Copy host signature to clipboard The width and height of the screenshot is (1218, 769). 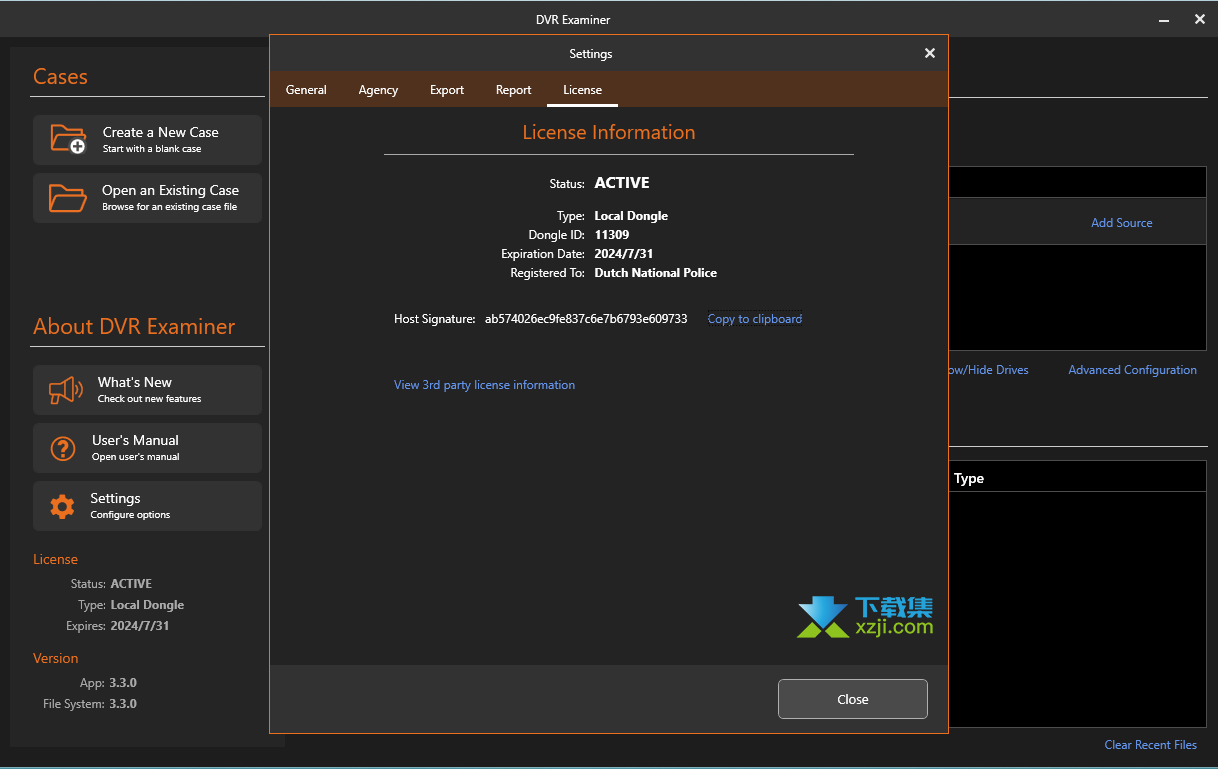click(755, 319)
